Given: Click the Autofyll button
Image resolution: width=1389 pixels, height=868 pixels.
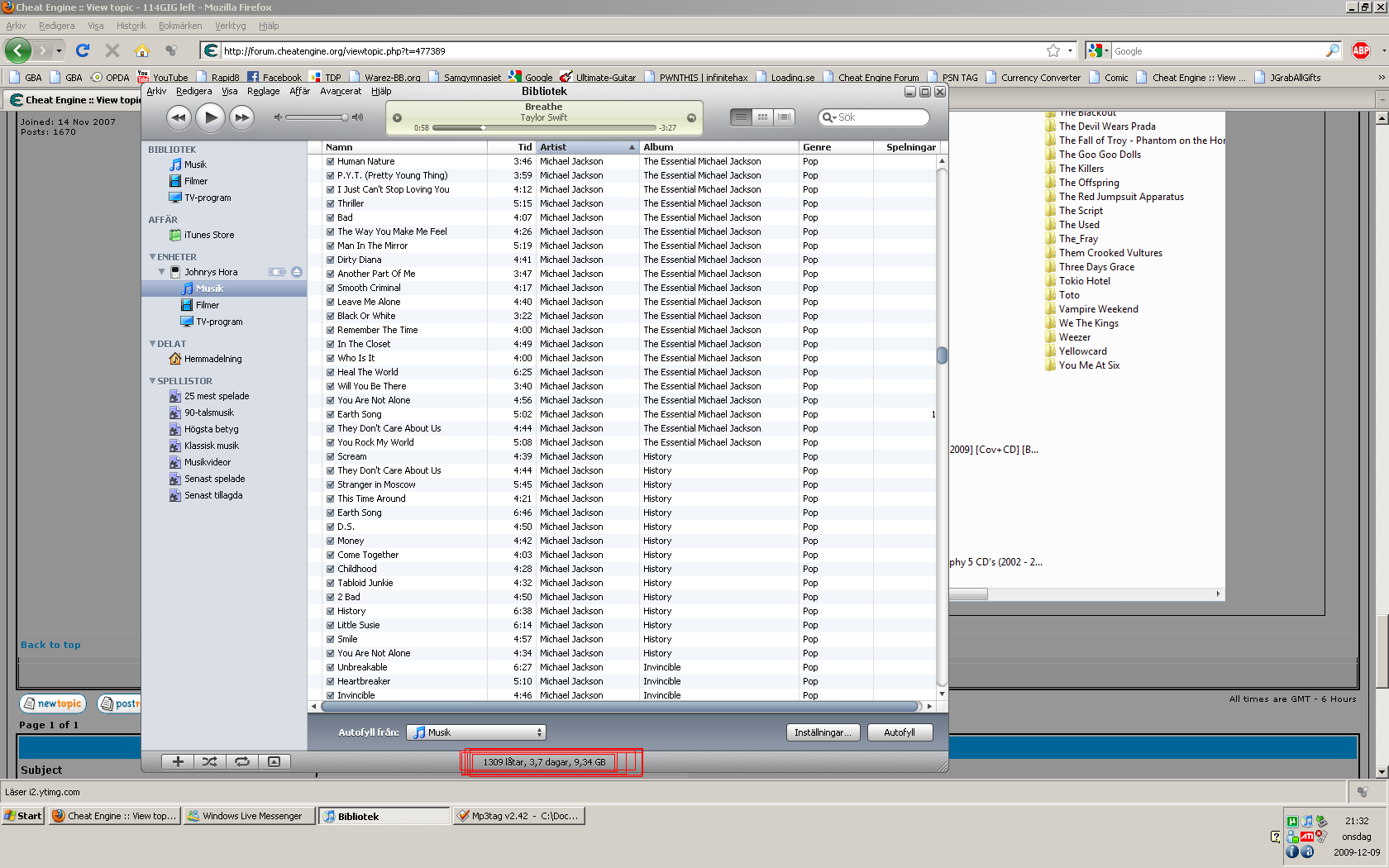Looking at the screenshot, I should click(900, 732).
